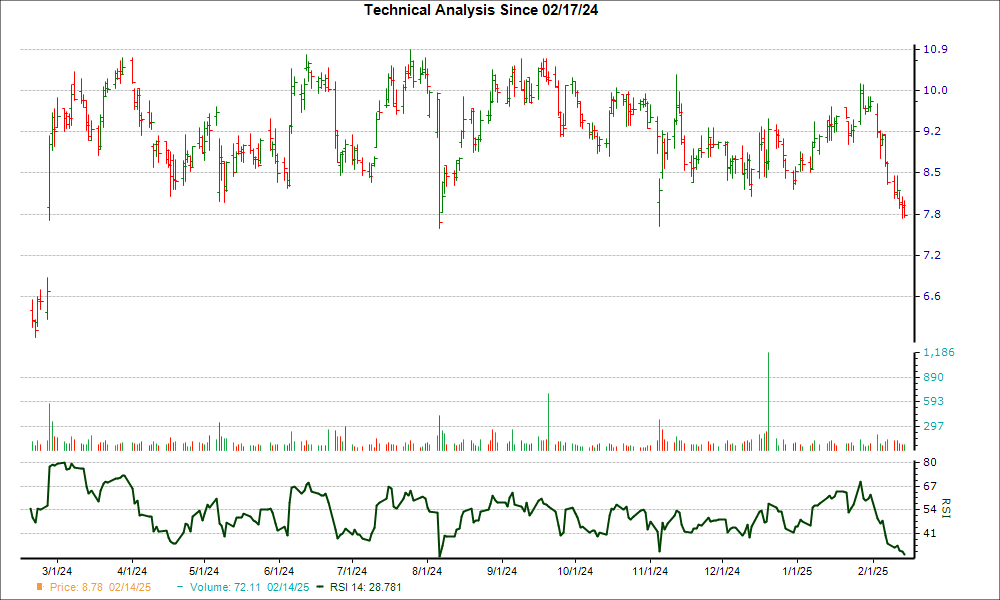Viewport: 1000px width, 600px height.
Task: Click the RSI 54 axis label
Action: click(930, 509)
